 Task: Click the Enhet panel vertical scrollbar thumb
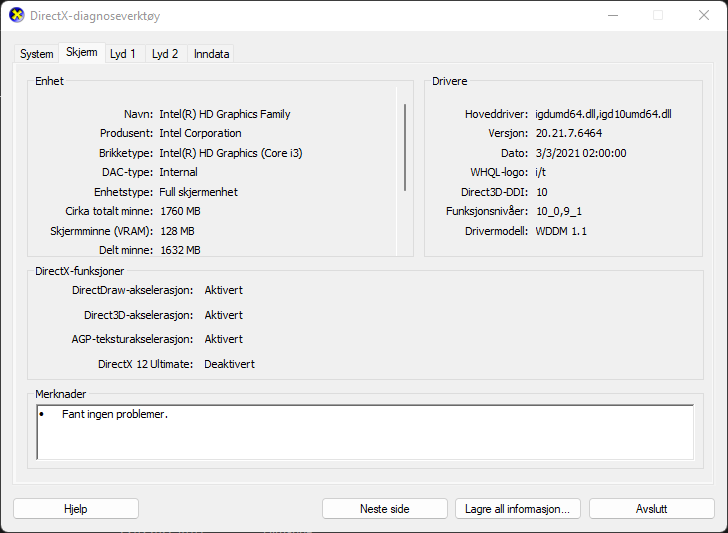(405, 147)
